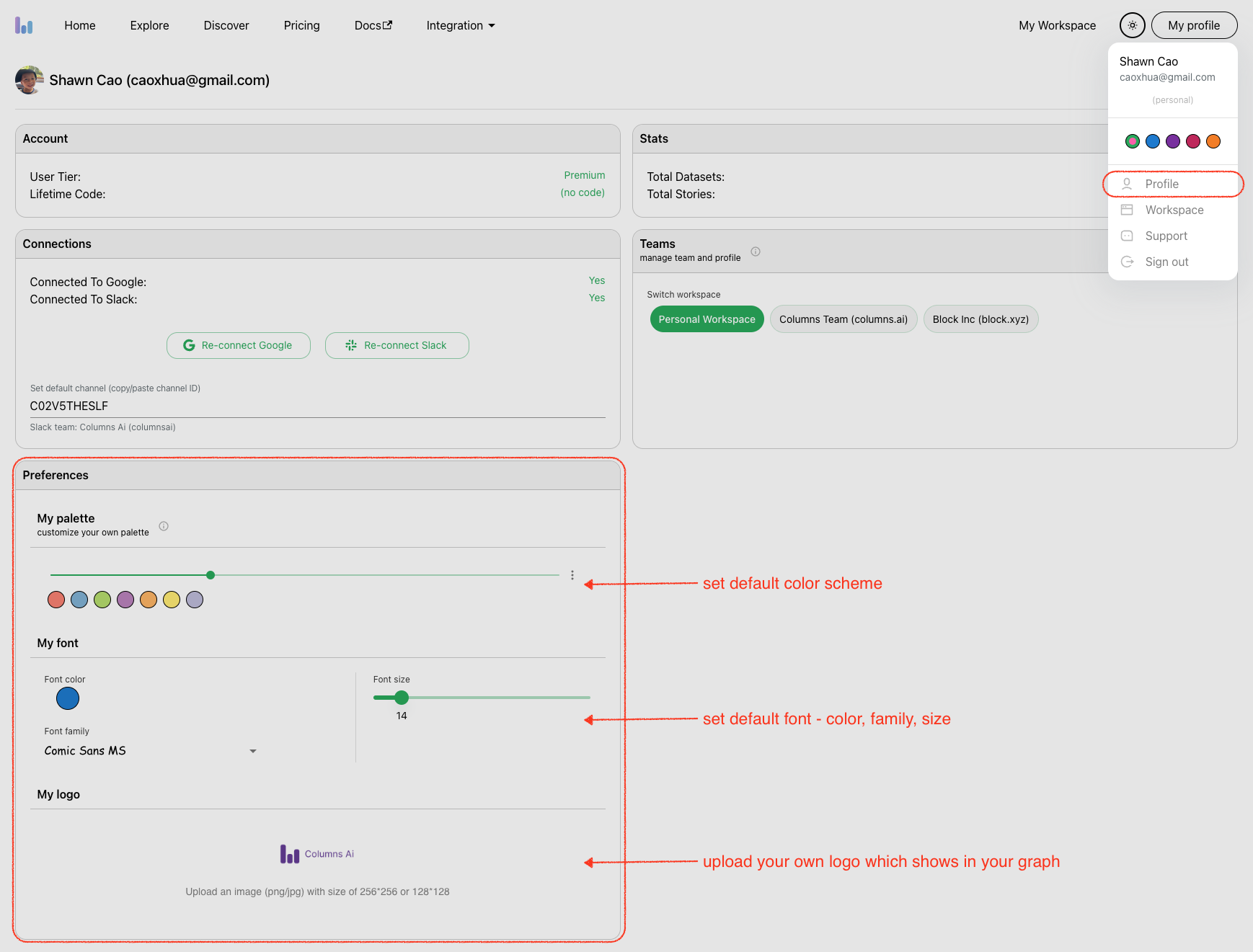Select the light green palette swatch
The image size is (1253, 952).
pyautogui.click(x=102, y=600)
